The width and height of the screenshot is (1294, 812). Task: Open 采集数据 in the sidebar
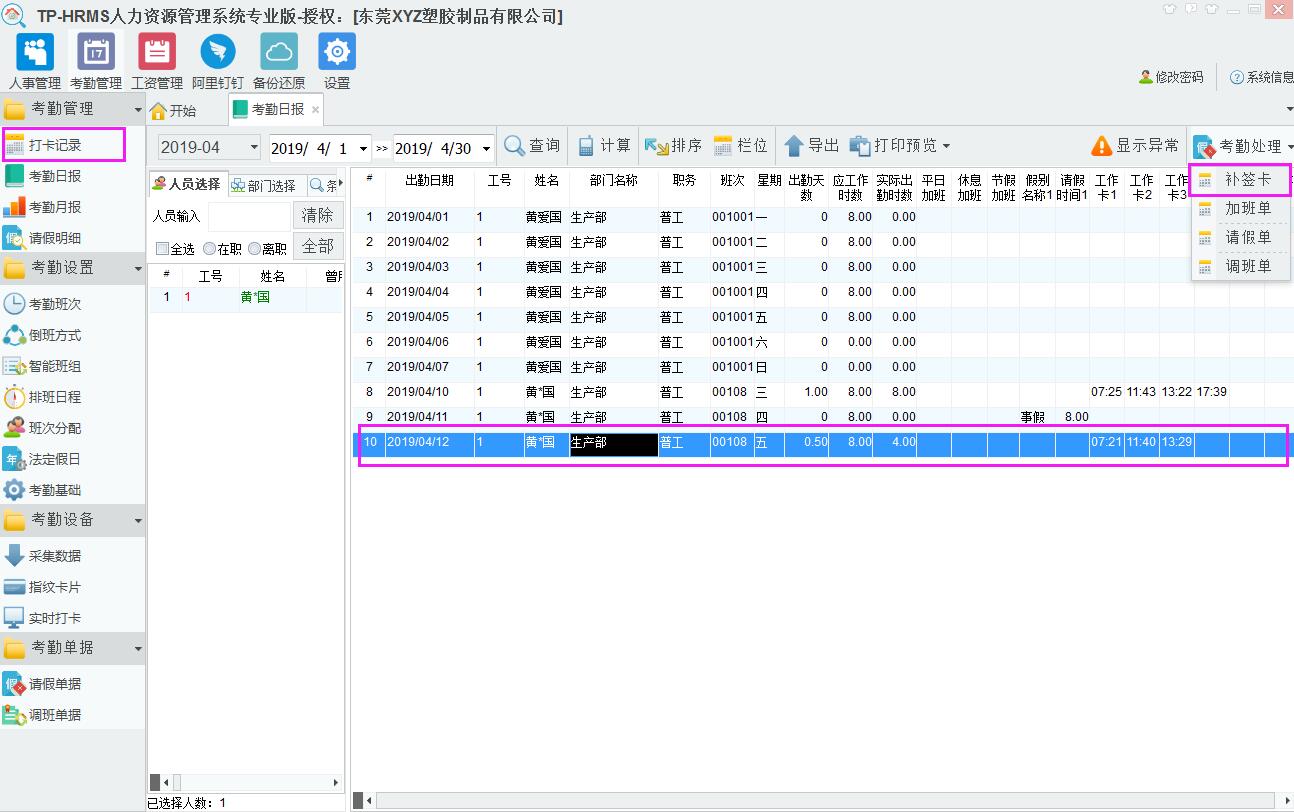click(55, 556)
